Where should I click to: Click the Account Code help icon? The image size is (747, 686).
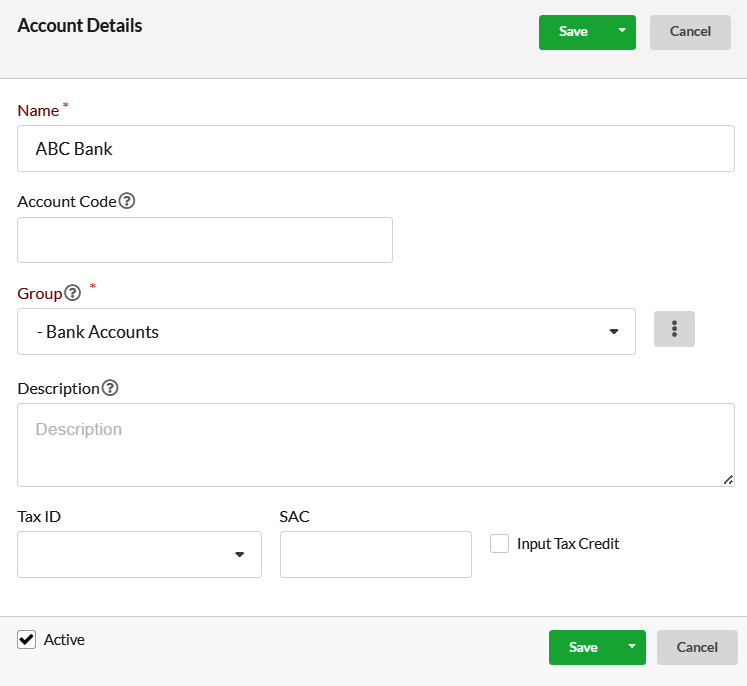pos(127,201)
